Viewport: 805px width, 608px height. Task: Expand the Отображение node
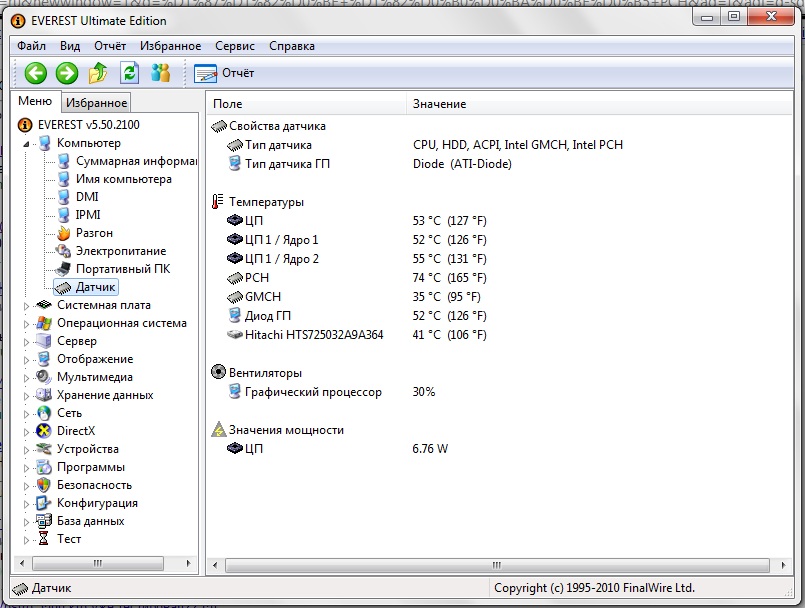26,359
